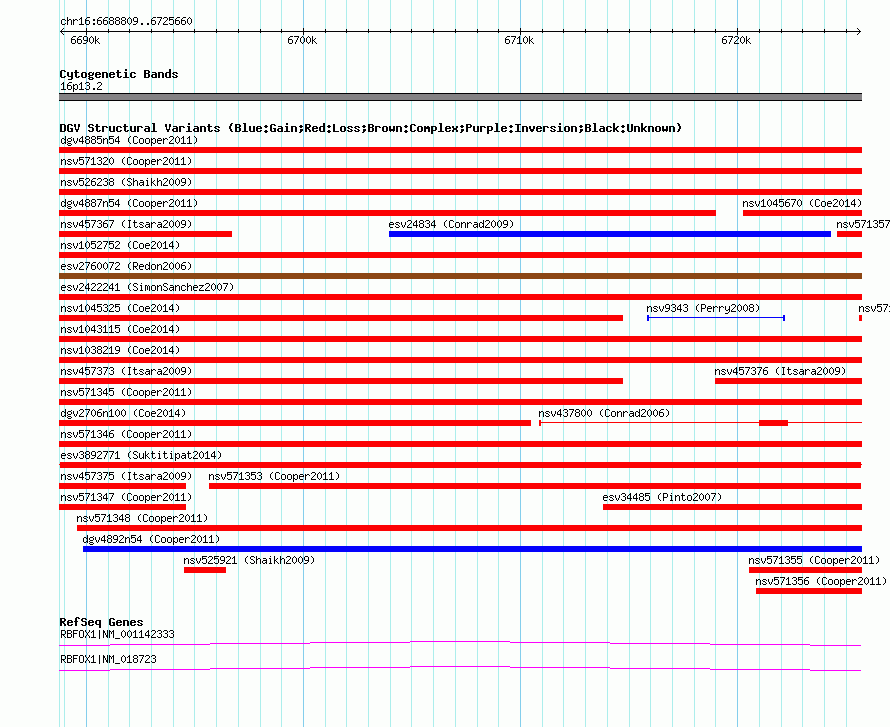Click the brown esv2760072 complex variant bar
The image size is (890, 727).
click(460, 276)
